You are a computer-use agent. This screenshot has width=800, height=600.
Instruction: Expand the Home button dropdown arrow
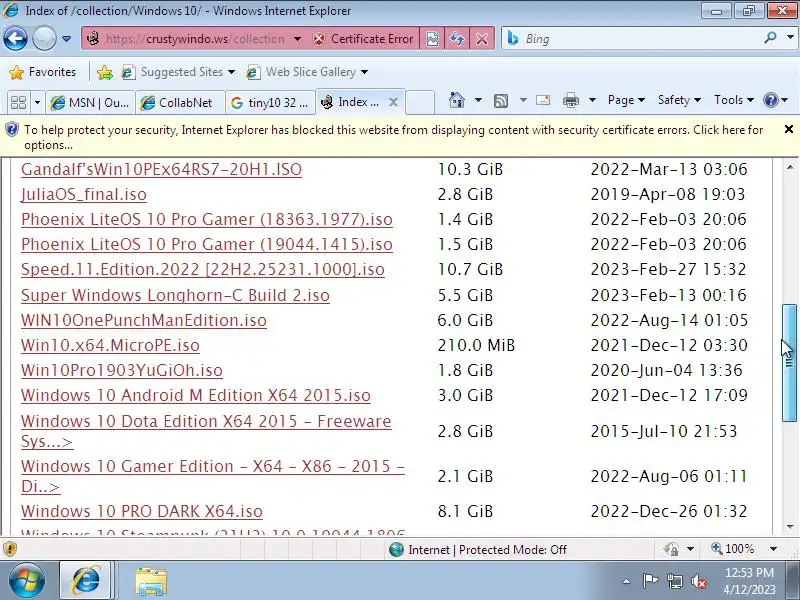478,100
